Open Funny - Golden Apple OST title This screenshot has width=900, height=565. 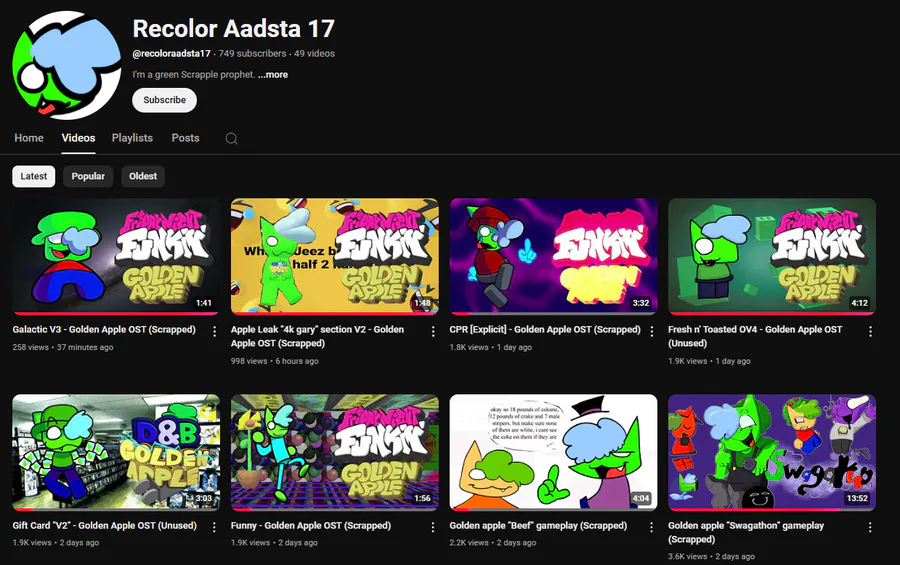311,525
